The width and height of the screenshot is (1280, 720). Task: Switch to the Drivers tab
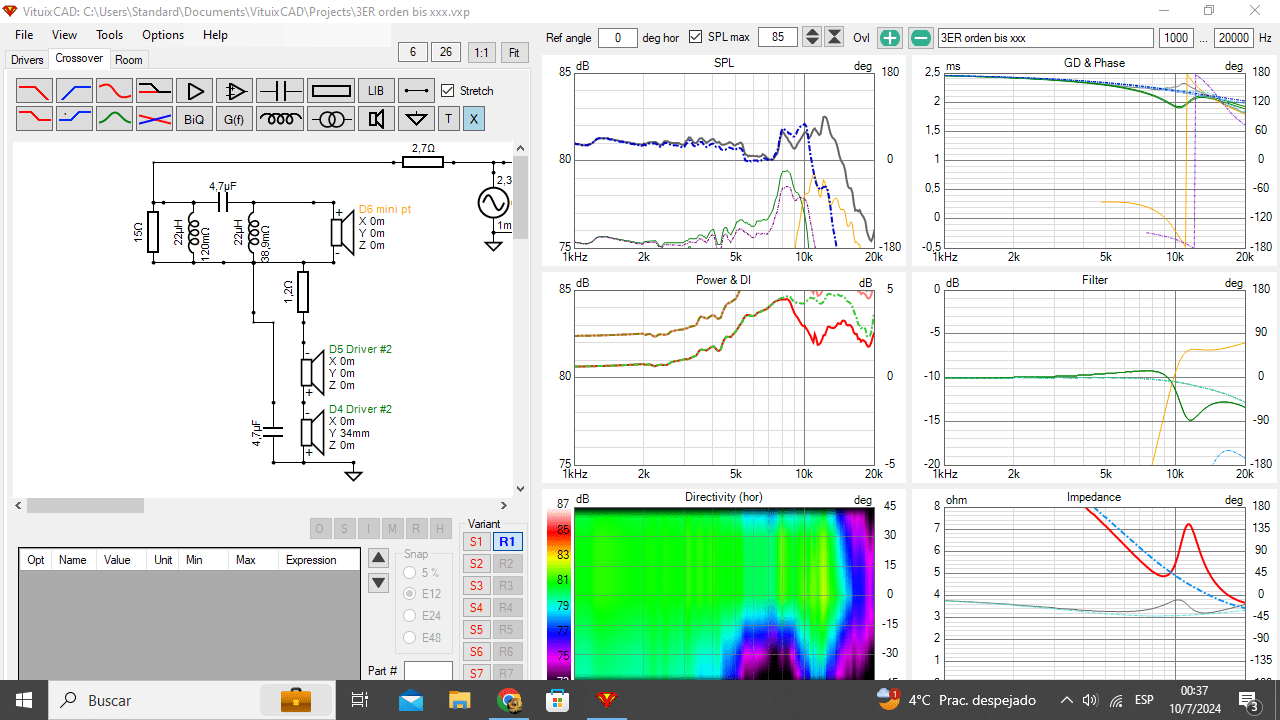[x=27, y=60]
